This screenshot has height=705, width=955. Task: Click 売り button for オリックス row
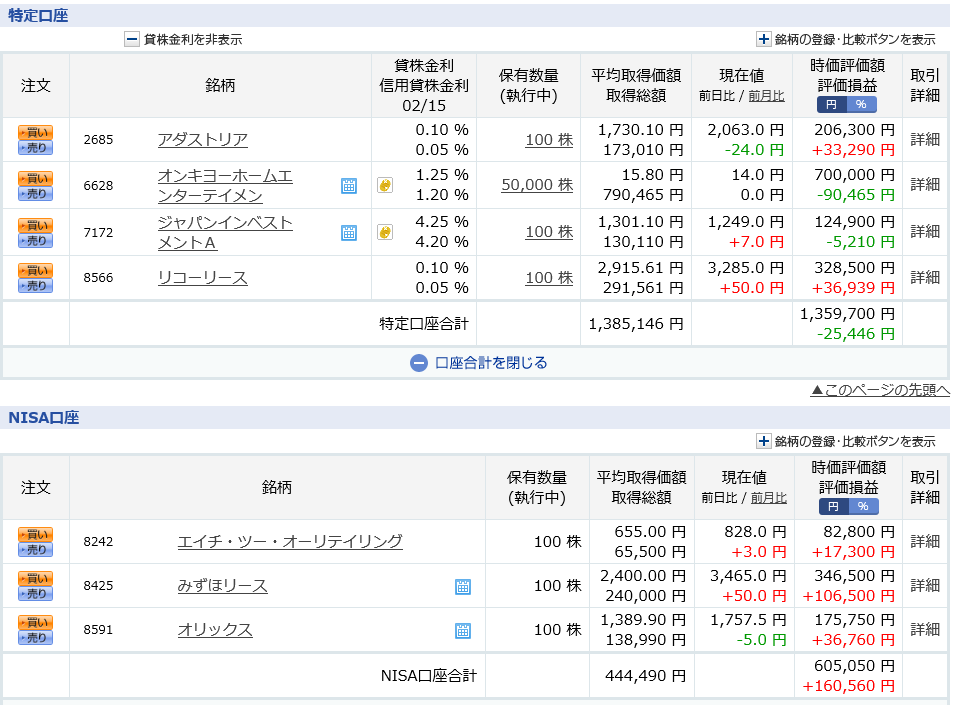[35, 637]
